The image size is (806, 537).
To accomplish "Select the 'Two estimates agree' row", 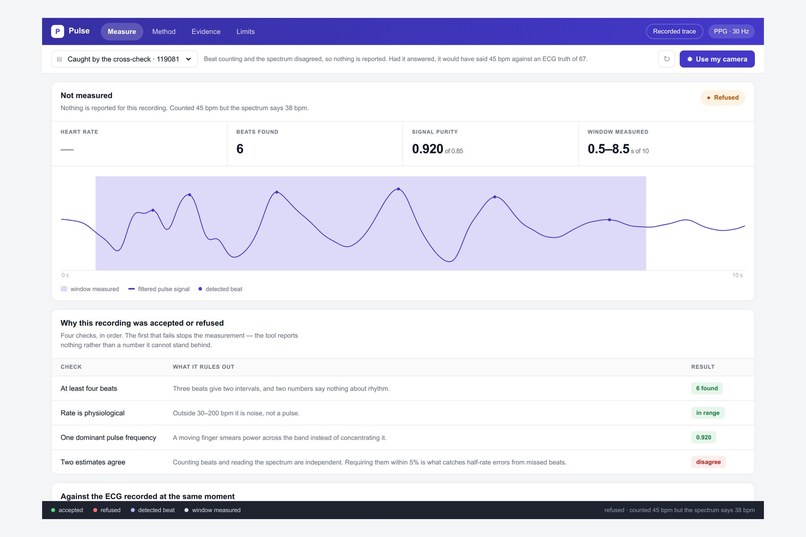I will pos(403,462).
